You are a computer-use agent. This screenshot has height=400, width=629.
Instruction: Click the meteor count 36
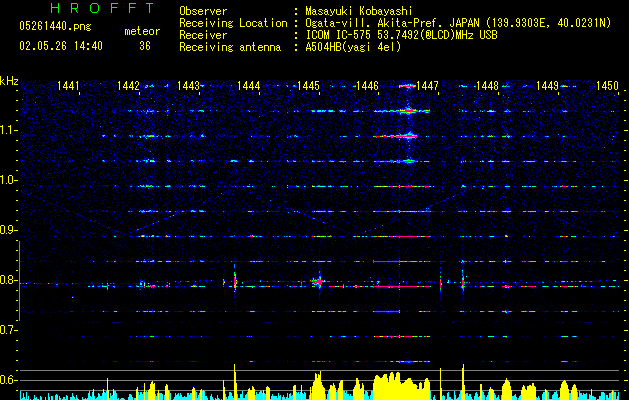point(145,46)
